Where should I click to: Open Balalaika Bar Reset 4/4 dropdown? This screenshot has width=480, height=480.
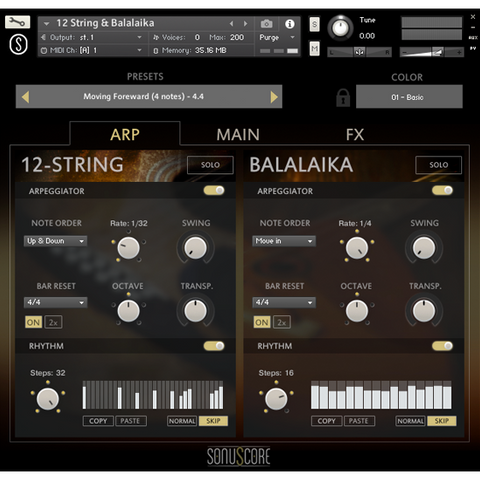pyautogui.click(x=284, y=302)
